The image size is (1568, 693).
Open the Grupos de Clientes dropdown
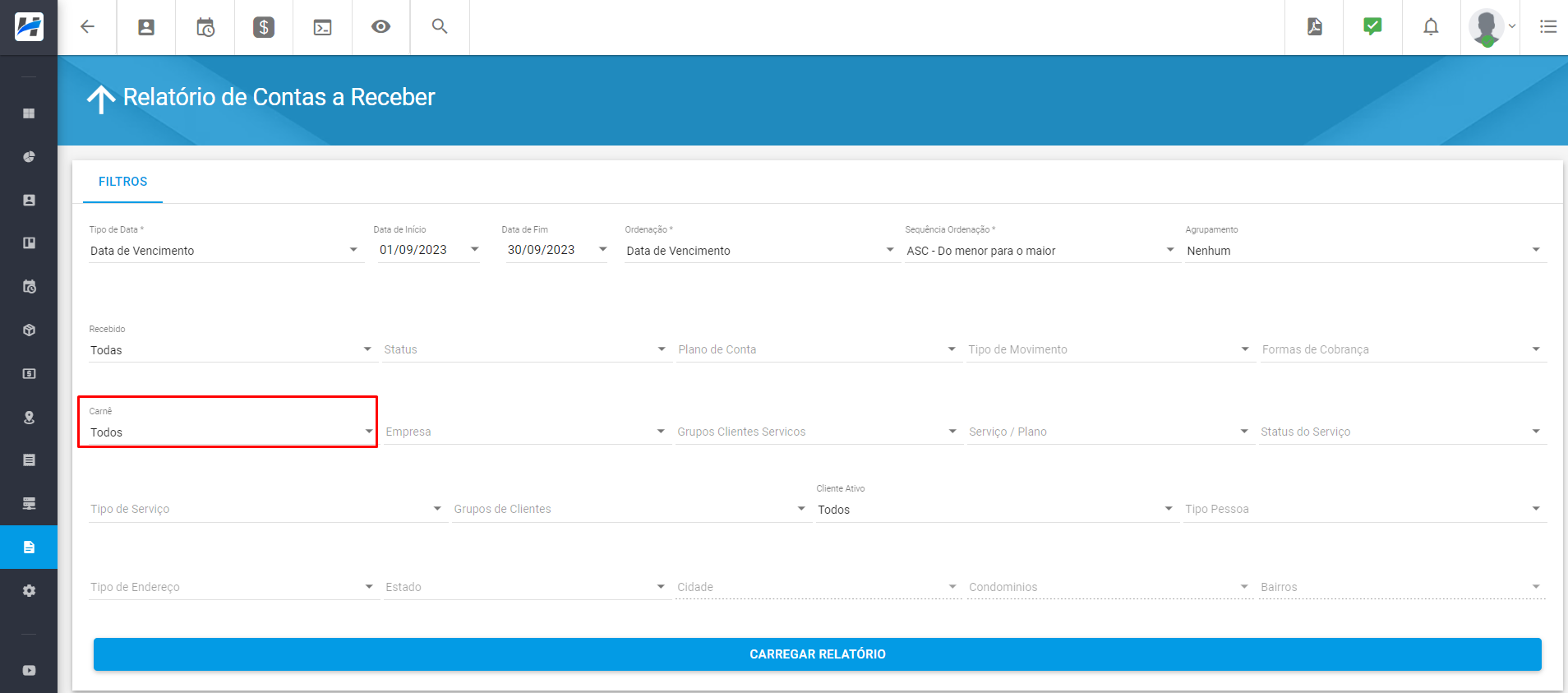[x=632, y=509]
